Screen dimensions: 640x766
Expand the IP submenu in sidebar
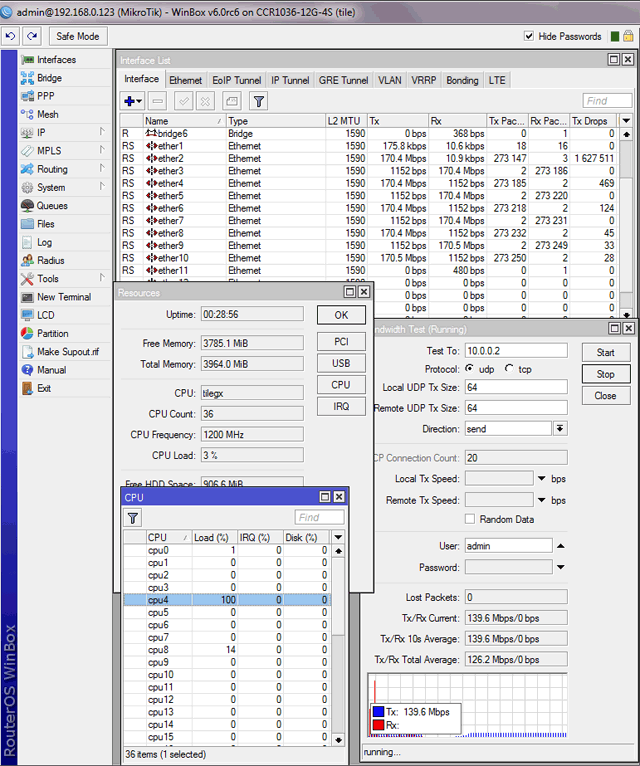102,131
